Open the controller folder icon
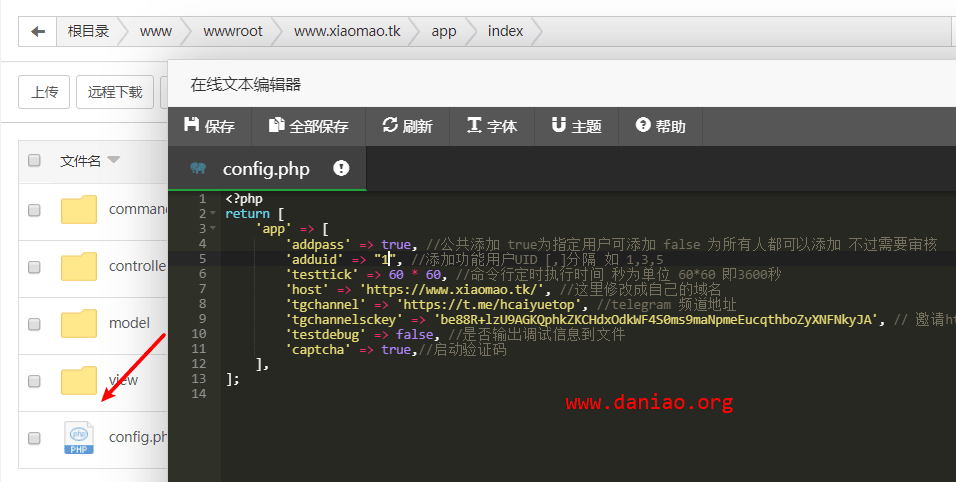 pyautogui.click(x=79, y=266)
